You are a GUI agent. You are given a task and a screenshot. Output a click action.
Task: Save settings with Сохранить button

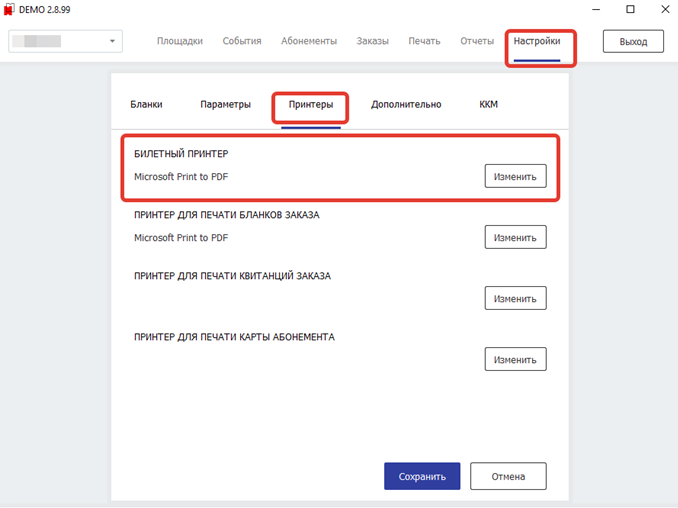click(422, 477)
